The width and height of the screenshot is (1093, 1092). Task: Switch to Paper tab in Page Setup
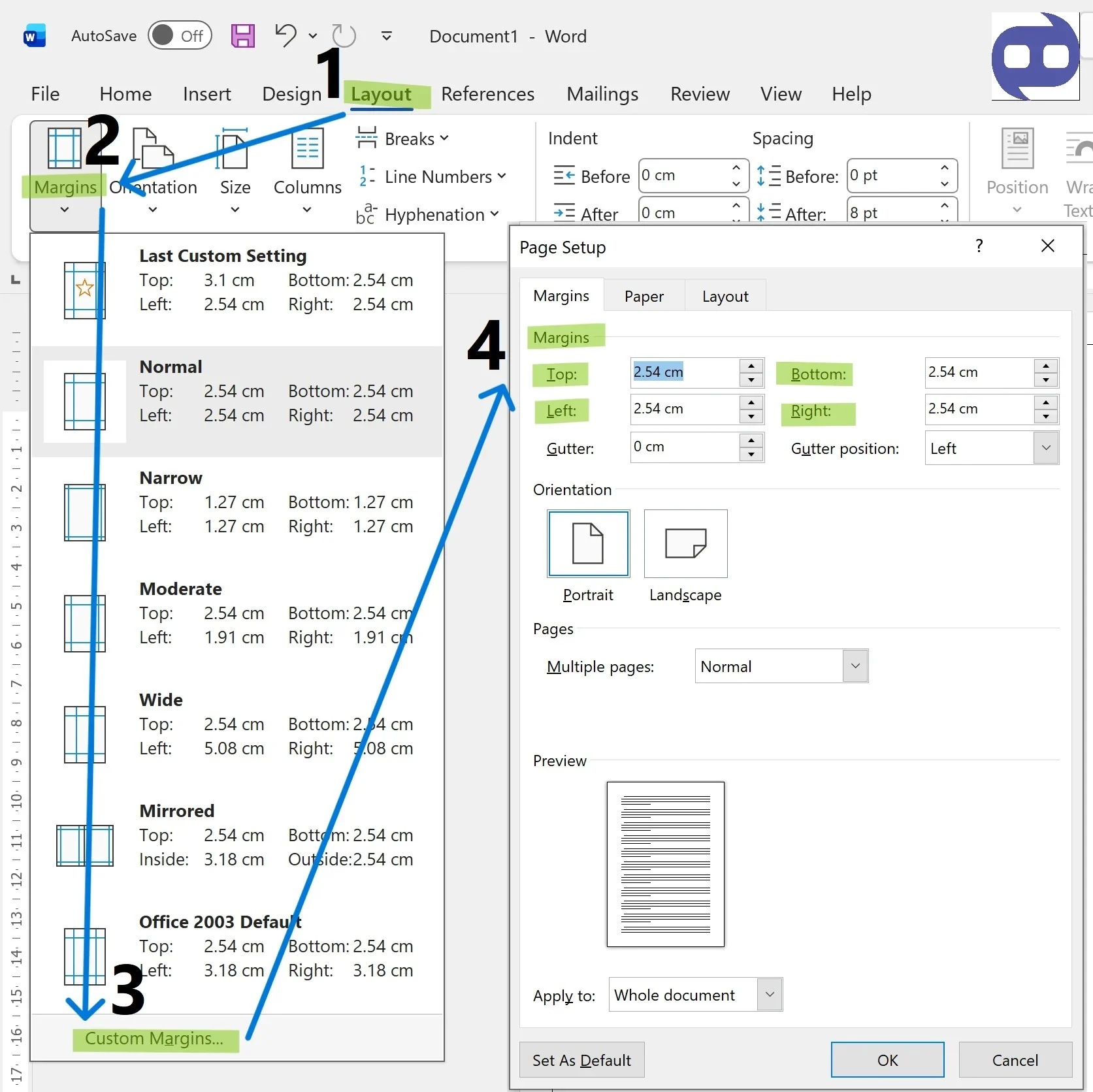[x=644, y=296]
